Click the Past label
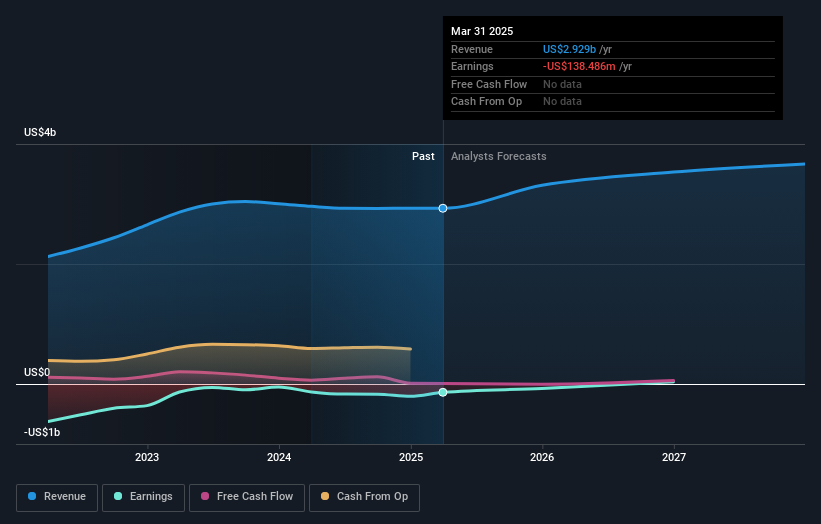 [423, 157]
